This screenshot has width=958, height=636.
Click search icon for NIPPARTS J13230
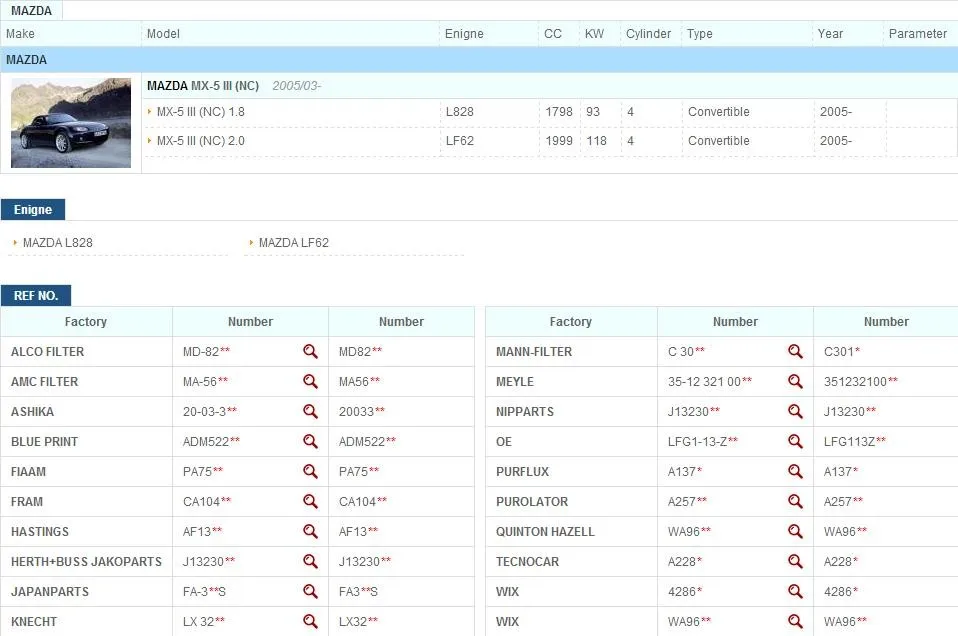point(795,411)
